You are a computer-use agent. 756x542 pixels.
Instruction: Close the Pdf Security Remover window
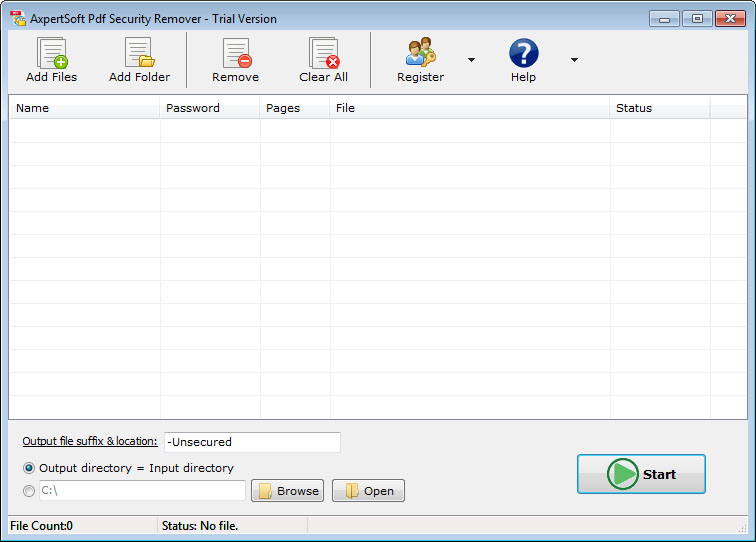coord(730,19)
